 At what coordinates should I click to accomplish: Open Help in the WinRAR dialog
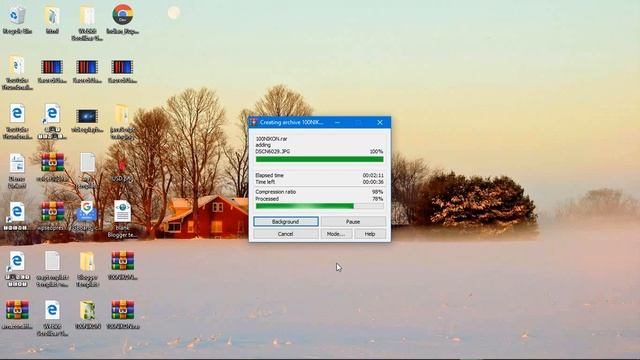370,234
